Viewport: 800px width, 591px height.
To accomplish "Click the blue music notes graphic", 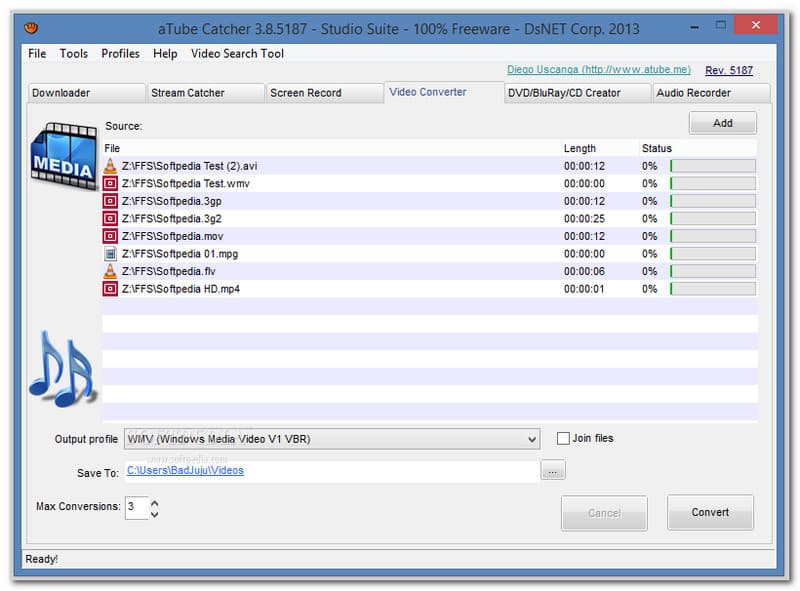I will click(61, 368).
